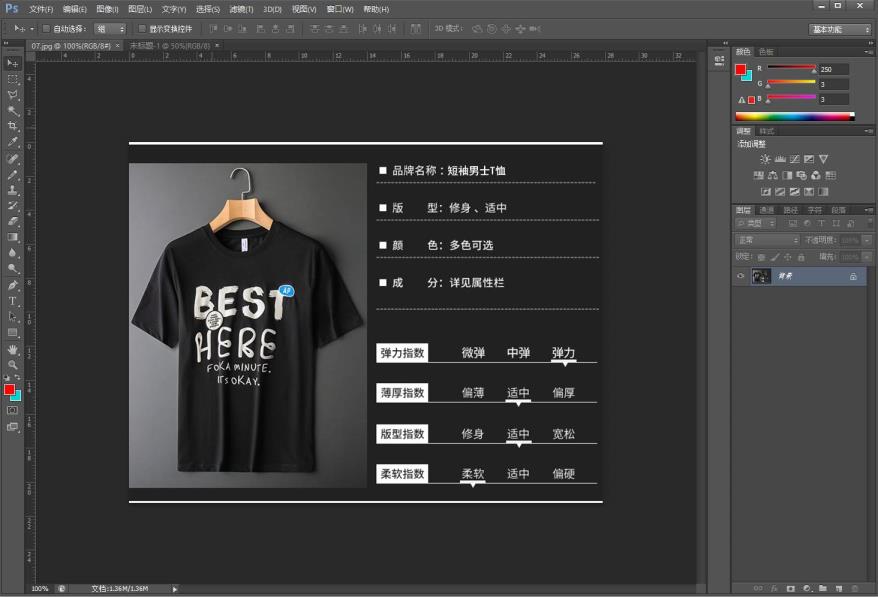878x597 pixels.
Task: Add a Curves adjustment
Action: click(795, 159)
